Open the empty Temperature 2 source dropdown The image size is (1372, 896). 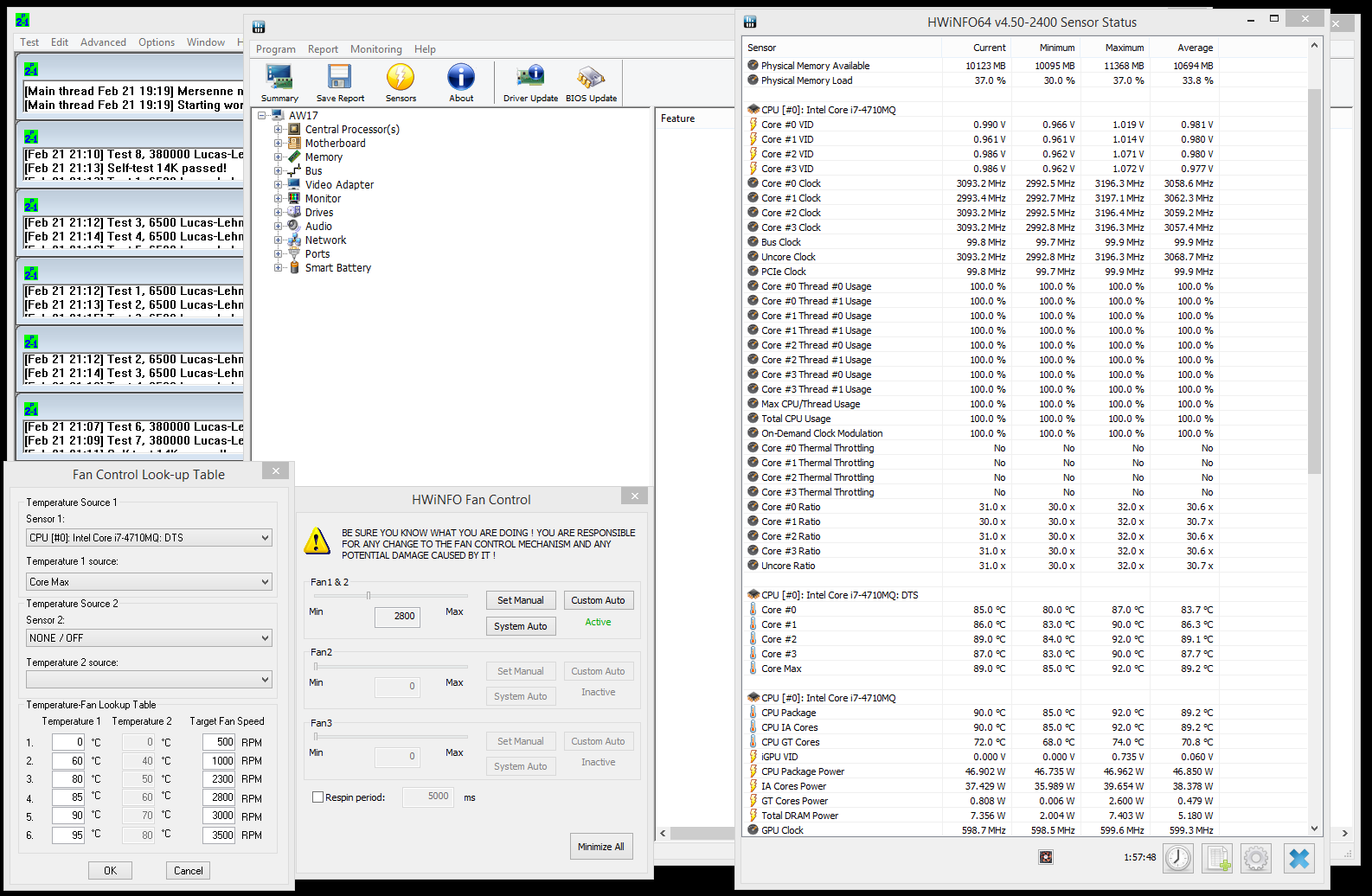pyautogui.click(x=149, y=680)
